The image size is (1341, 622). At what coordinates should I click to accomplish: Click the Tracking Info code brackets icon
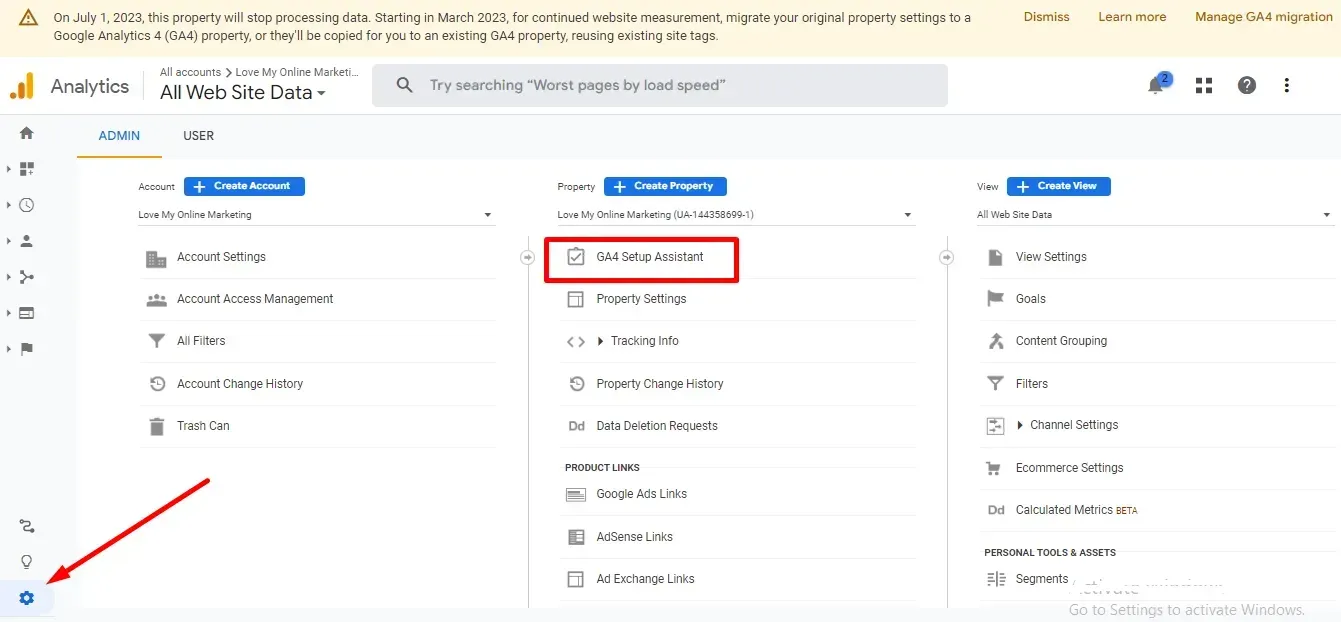coord(575,342)
